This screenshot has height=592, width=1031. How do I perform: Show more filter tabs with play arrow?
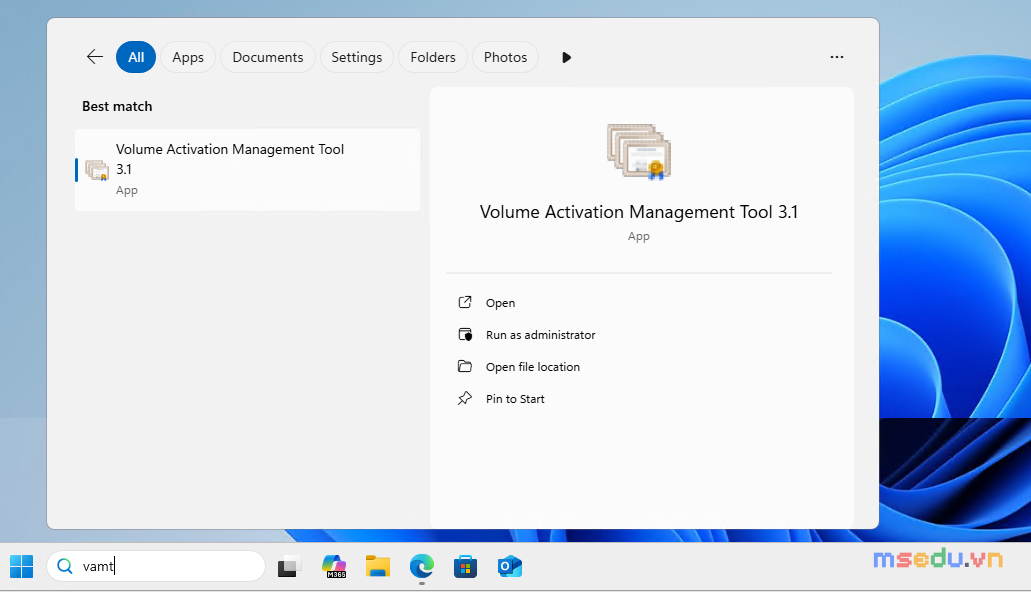click(566, 57)
